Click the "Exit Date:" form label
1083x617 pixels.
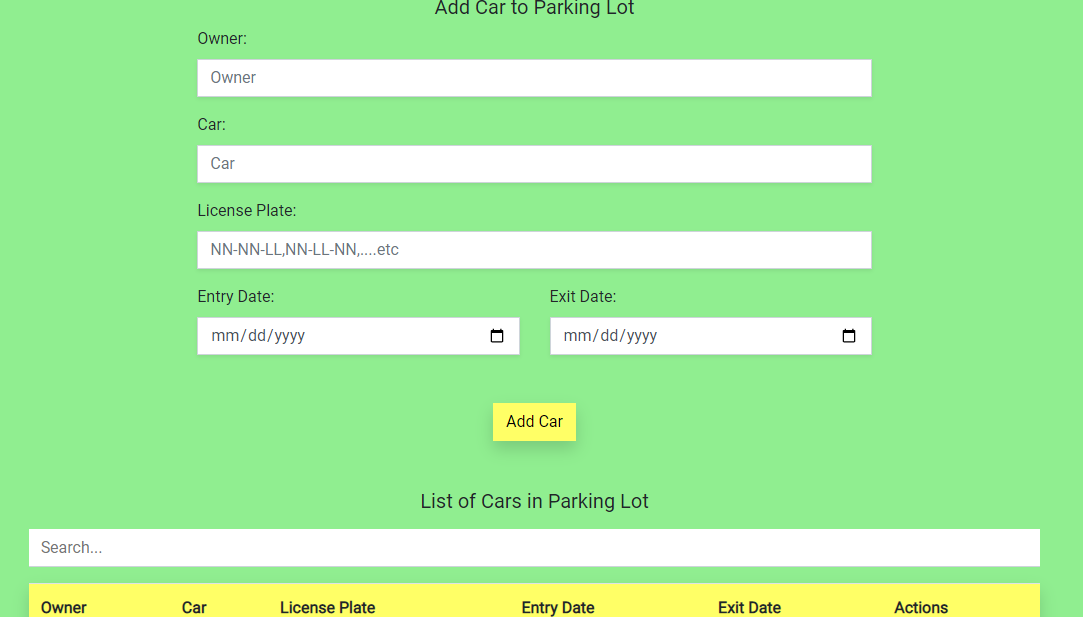pyautogui.click(x=583, y=296)
